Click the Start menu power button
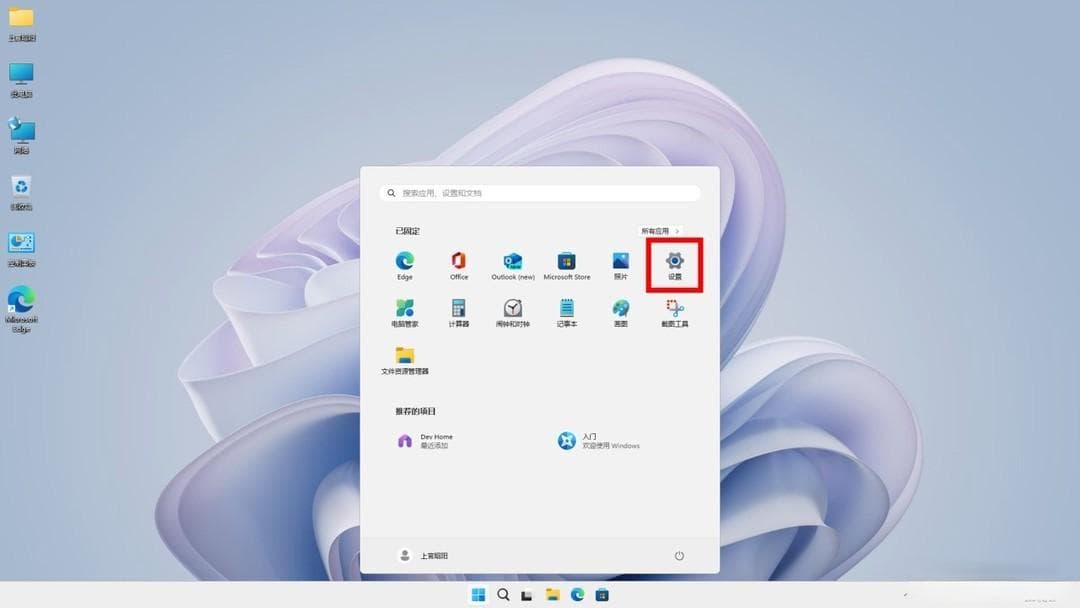Screen dimensions: 1080x608 (679, 556)
